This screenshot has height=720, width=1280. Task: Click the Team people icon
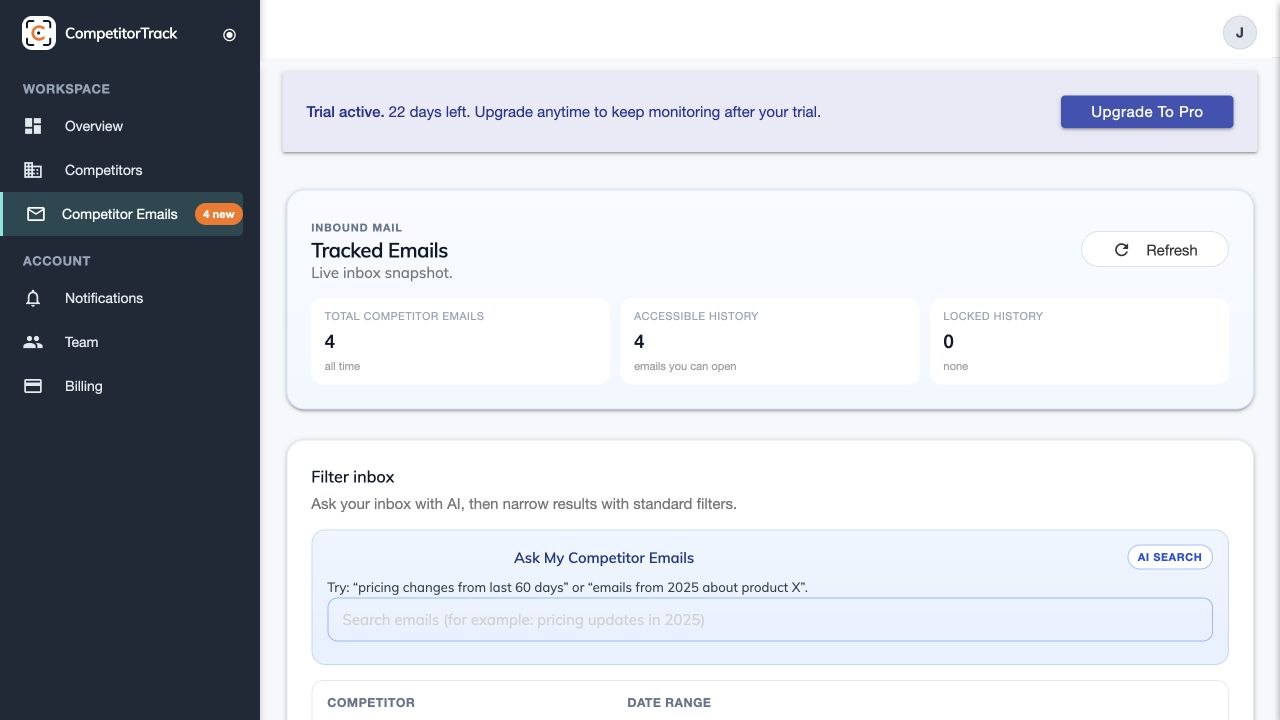33,342
